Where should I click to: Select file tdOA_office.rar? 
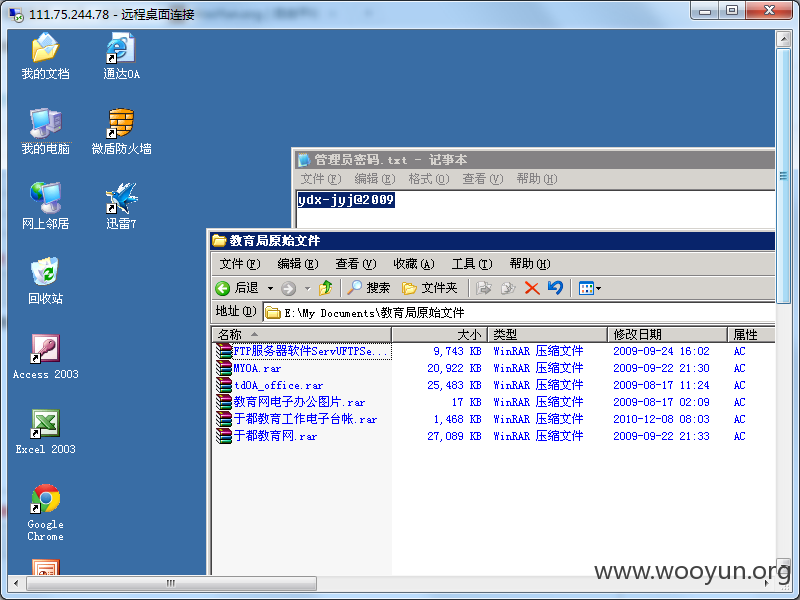[x=270, y=385]
